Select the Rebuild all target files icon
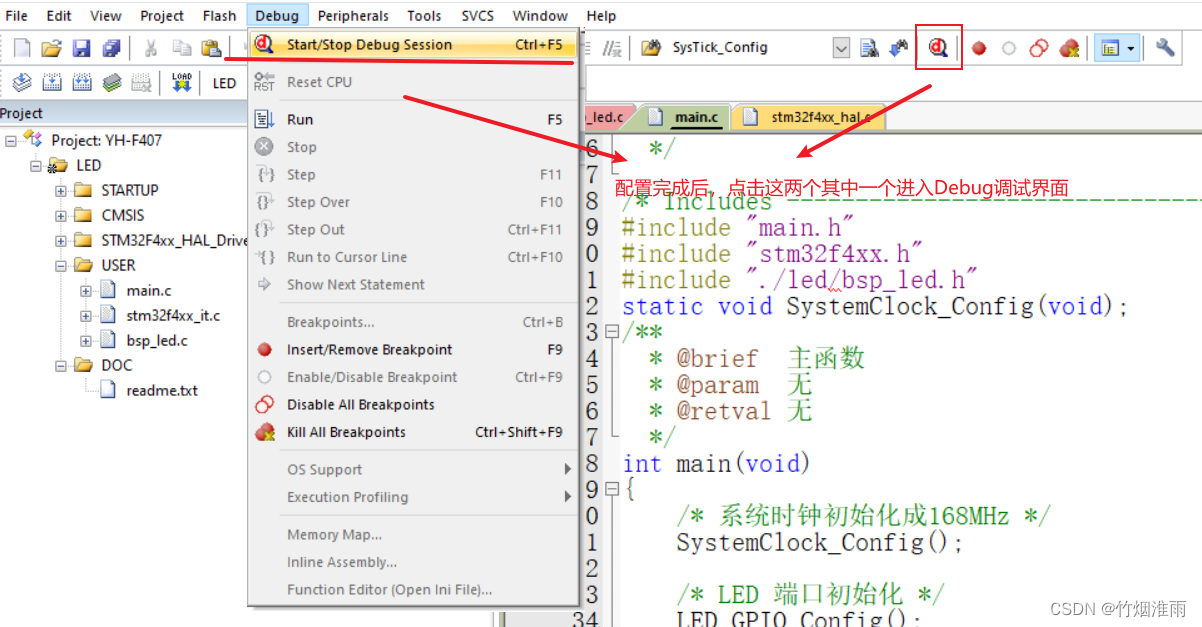 click(x=80, y=82)
